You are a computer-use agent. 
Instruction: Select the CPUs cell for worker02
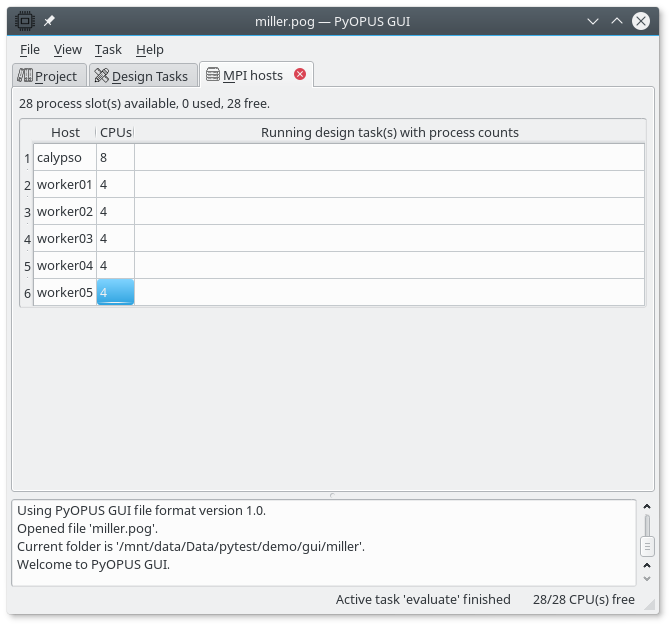115,211
